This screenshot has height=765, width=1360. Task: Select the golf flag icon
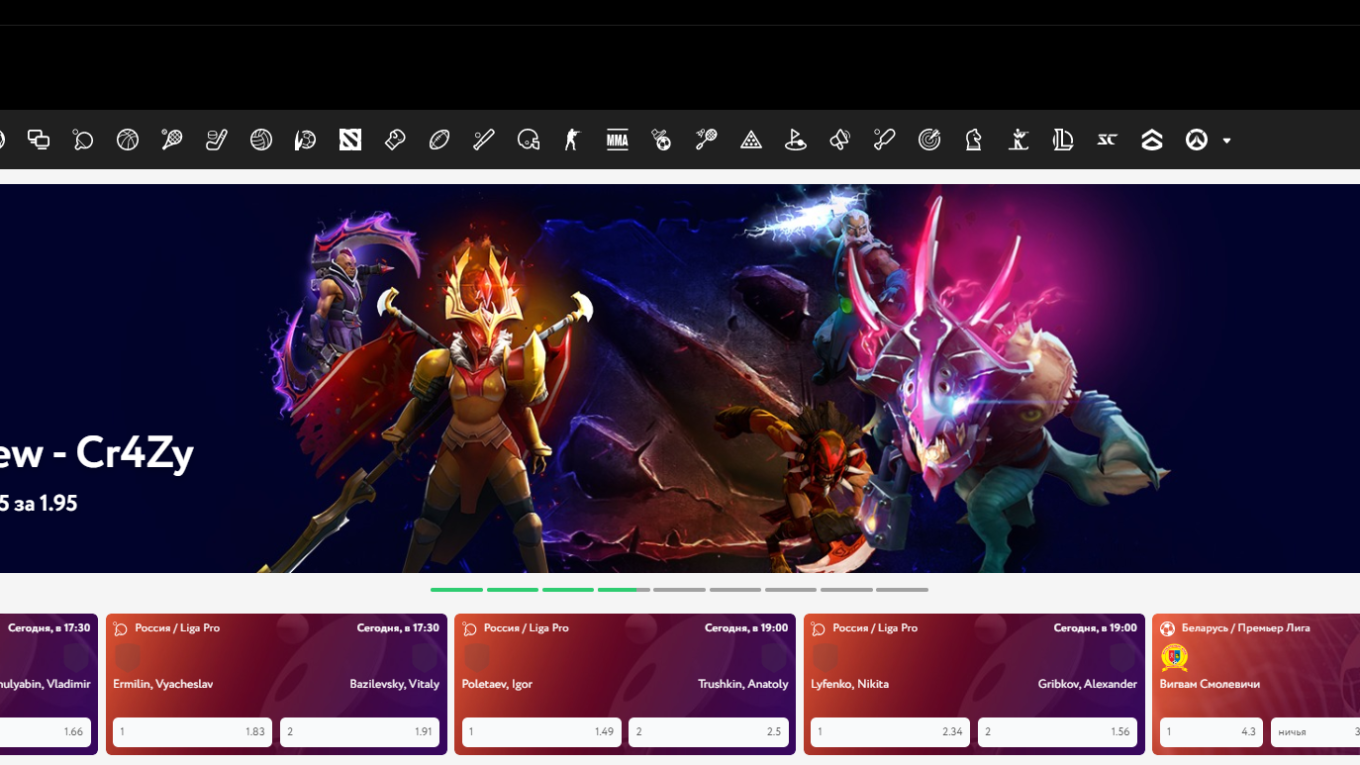click(795, 140)
